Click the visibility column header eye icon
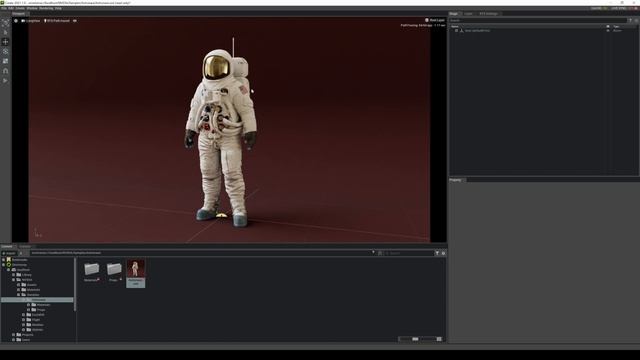This screenshot has width=640, height=360. (608, 27)
